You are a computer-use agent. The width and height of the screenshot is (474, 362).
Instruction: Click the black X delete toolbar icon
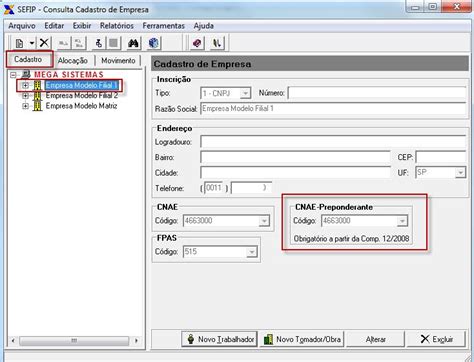point(44,43)
